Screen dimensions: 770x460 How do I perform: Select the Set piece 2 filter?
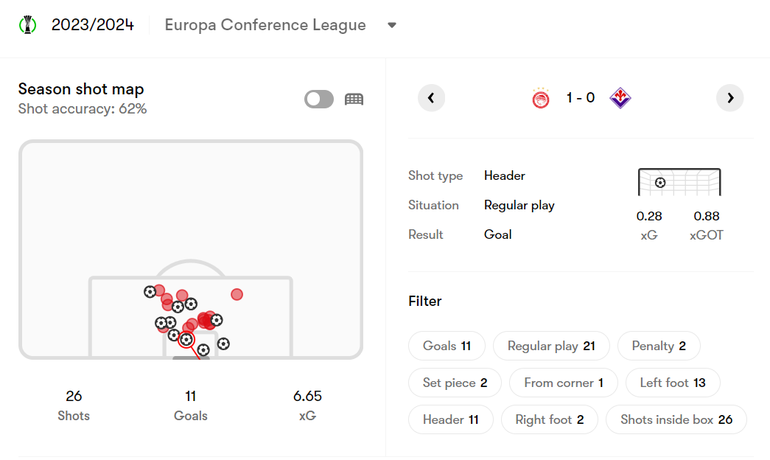pyautogui.click(x=455, y=382)
